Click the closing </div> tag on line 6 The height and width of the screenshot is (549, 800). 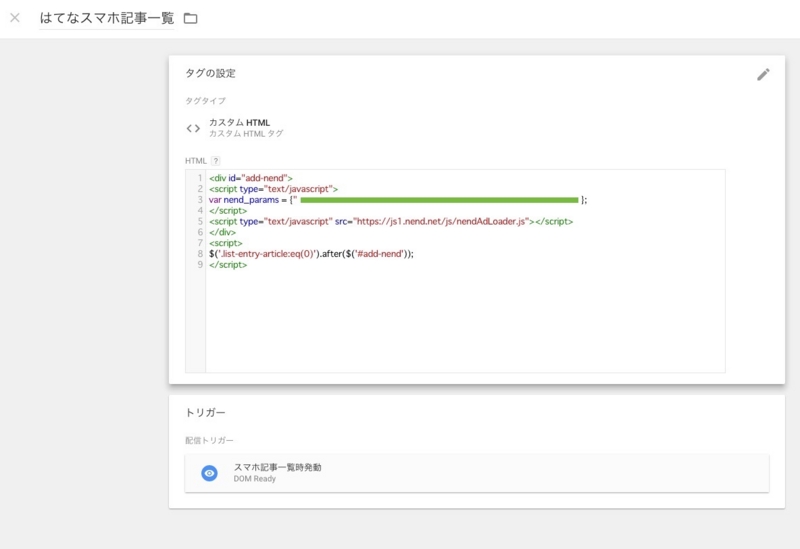click(x=222, y=232)
